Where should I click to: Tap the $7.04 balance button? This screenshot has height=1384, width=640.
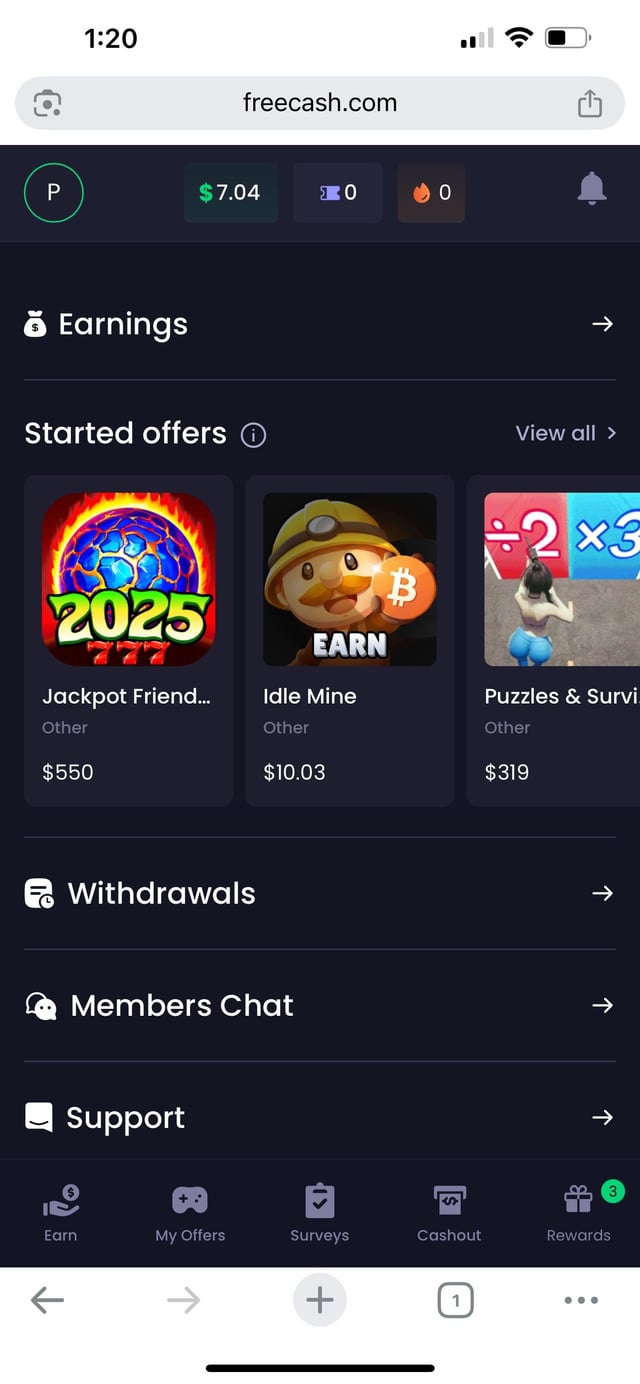pos(231,193)
